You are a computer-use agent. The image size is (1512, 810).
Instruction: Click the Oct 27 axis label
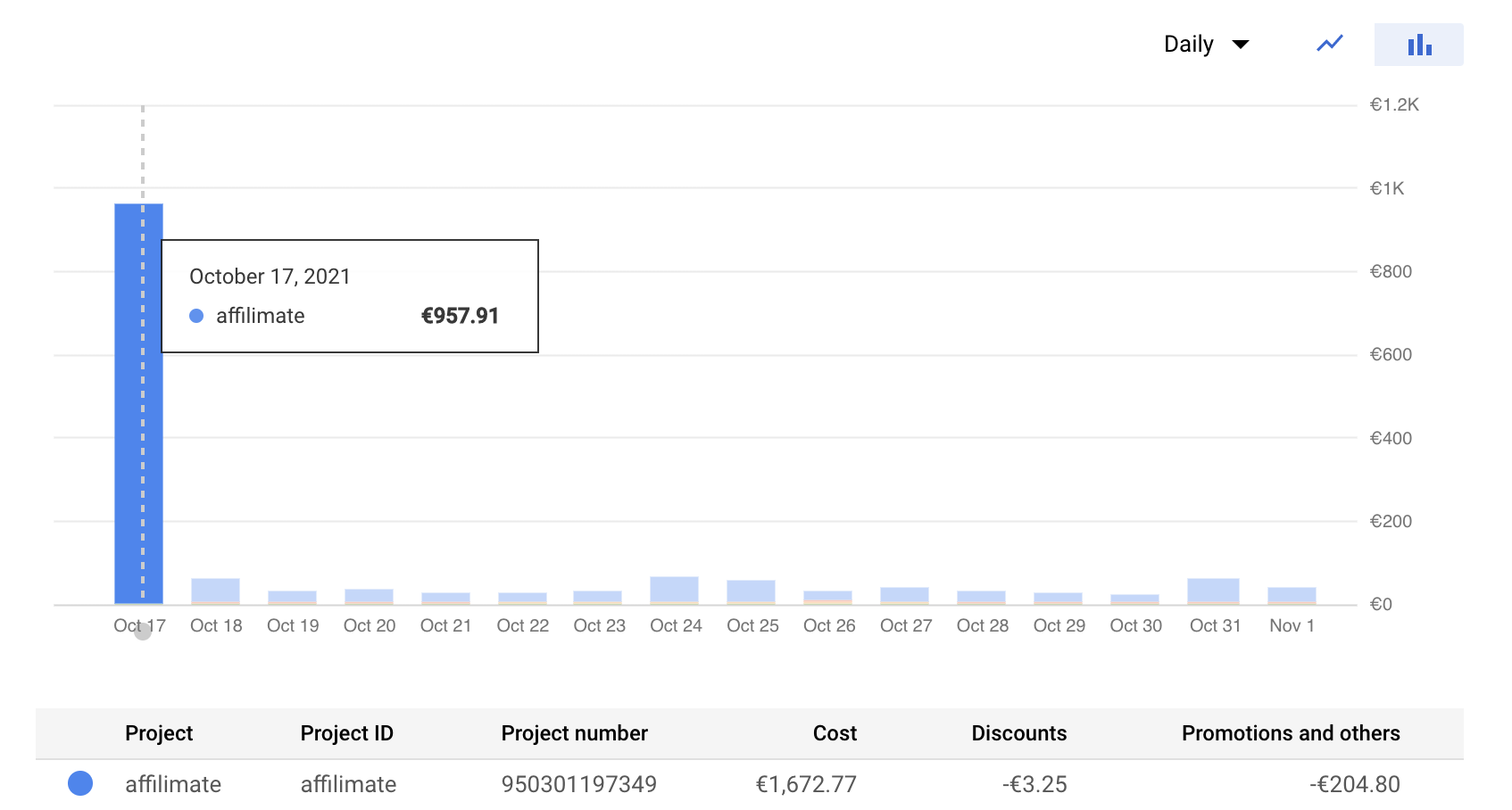coord(906,625)
